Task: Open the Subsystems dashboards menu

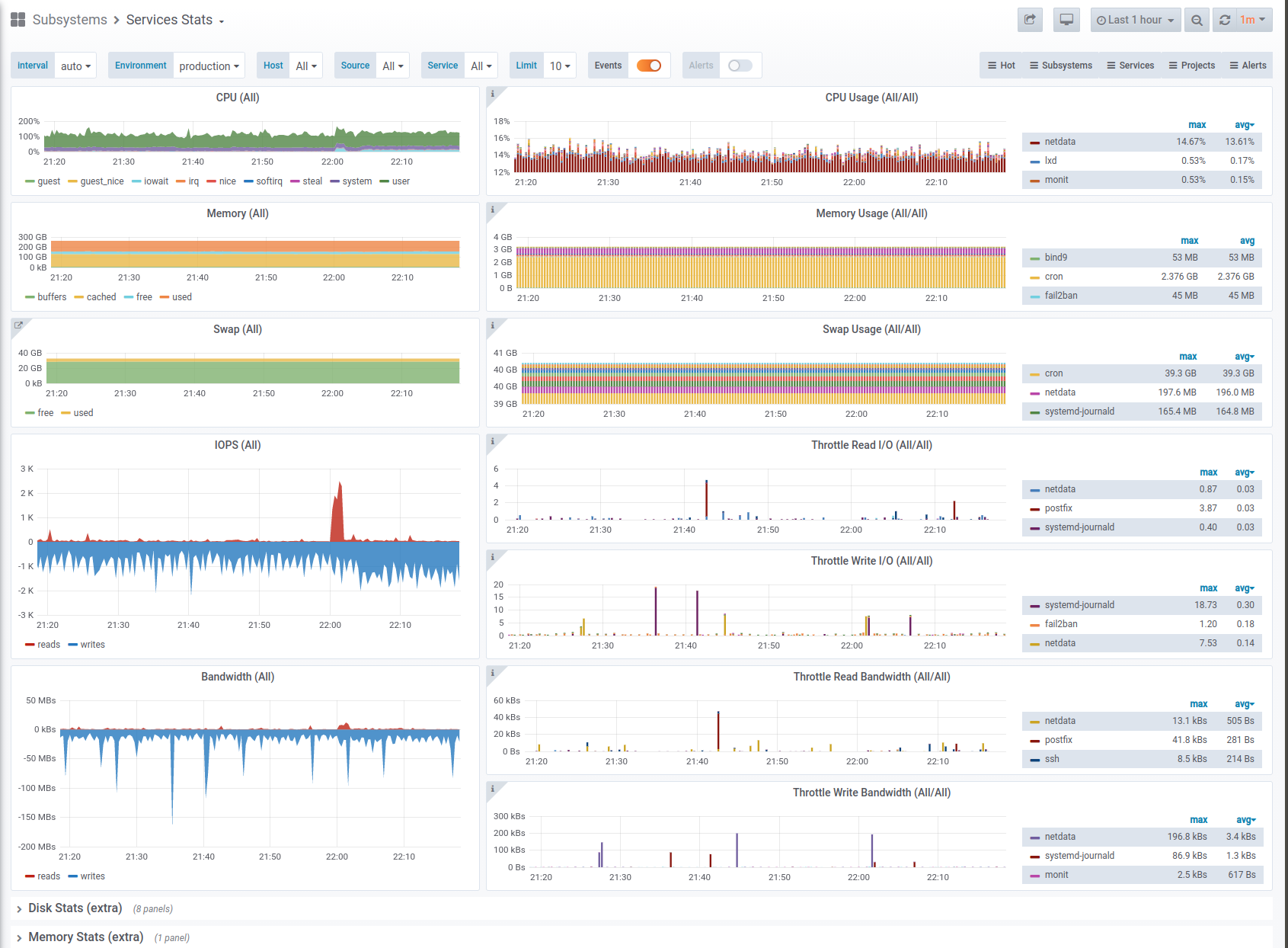Action: (x=1061, y=66)
